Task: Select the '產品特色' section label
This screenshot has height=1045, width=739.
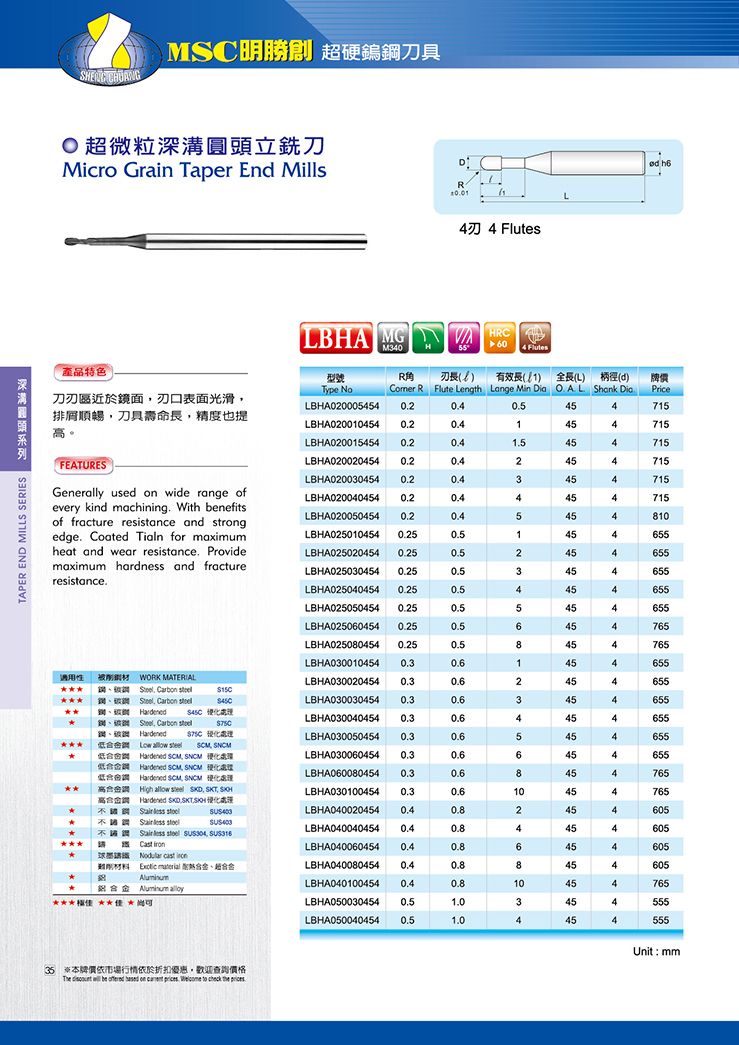Action: click(84, 372)
